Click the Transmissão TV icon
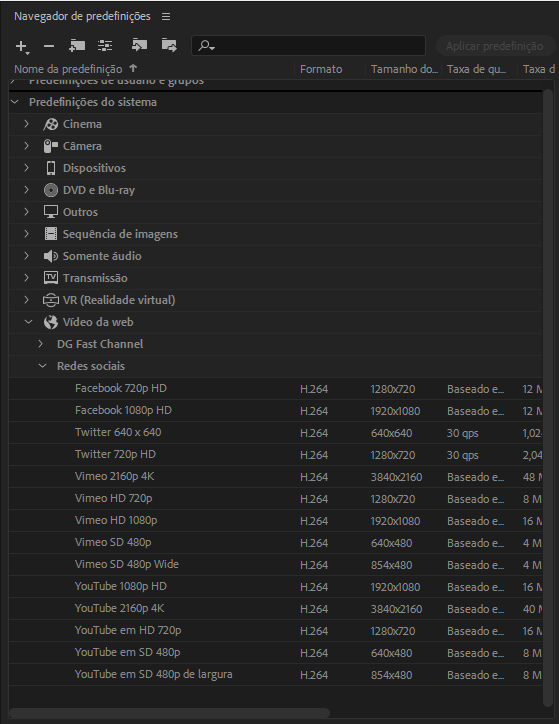 (51, 278)
